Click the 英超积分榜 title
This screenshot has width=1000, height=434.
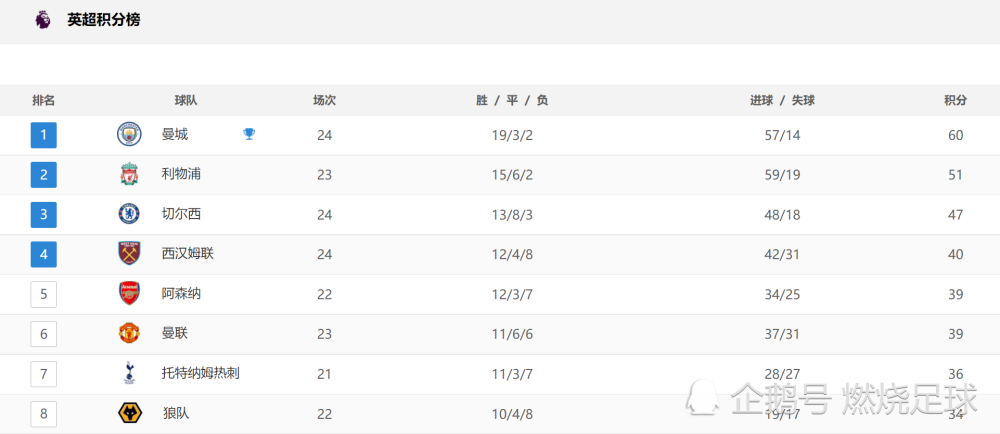click(104, 20)
